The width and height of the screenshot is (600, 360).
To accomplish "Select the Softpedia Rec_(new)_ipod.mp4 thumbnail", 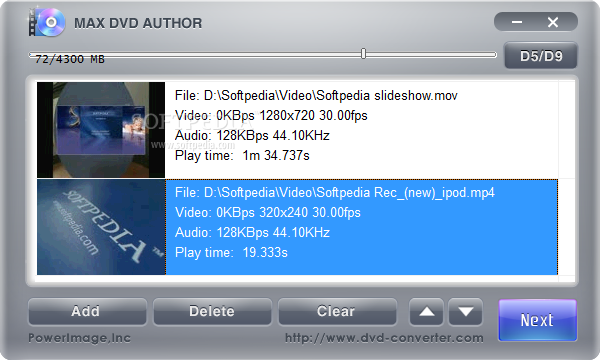I will point(101,227).
